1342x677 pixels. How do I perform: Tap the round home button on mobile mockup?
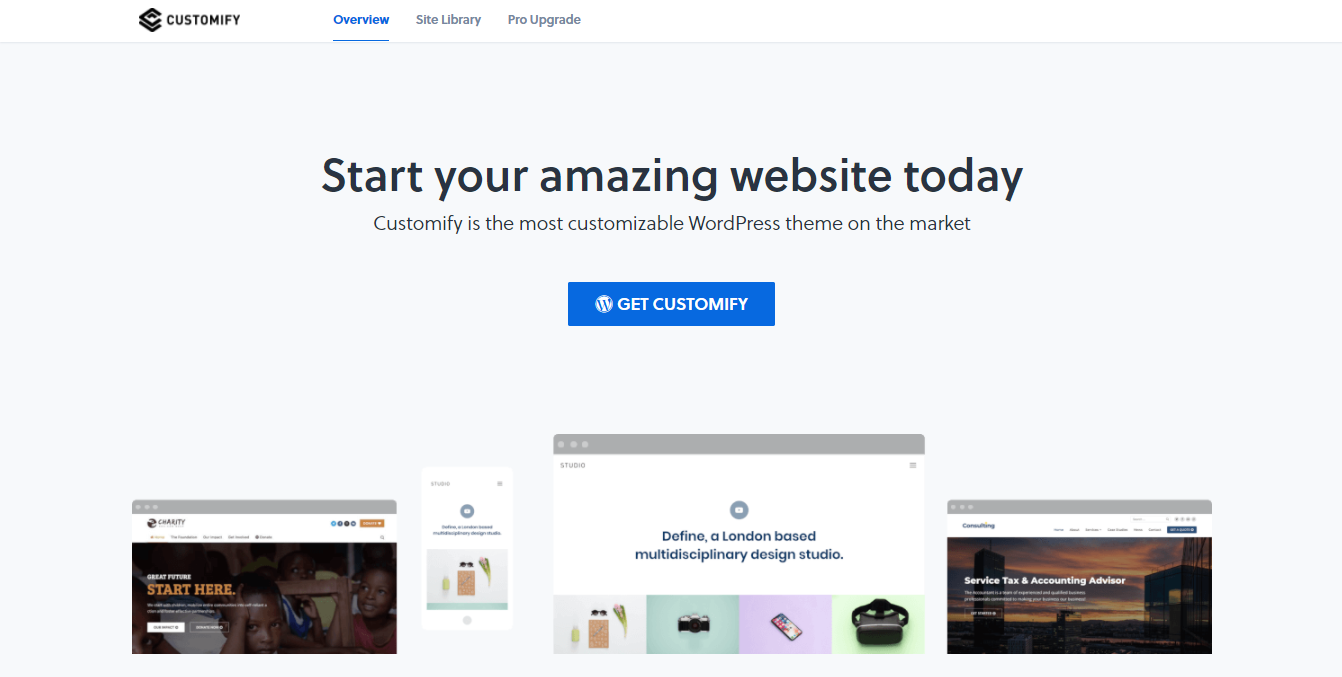tap(467, 620)
